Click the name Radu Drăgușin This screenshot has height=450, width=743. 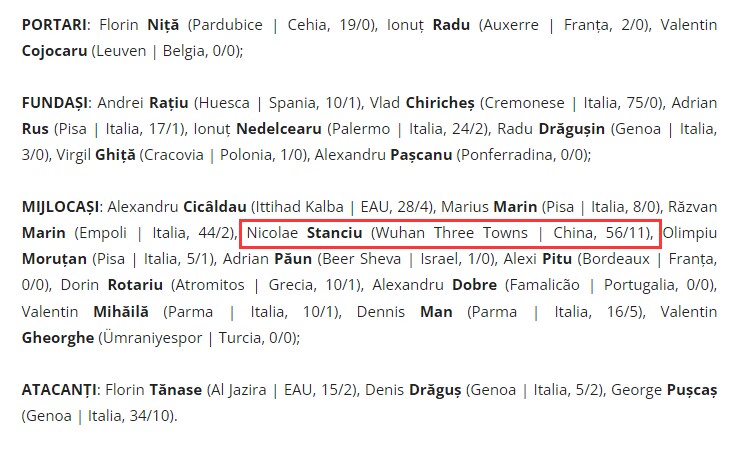tap(551, 129)
